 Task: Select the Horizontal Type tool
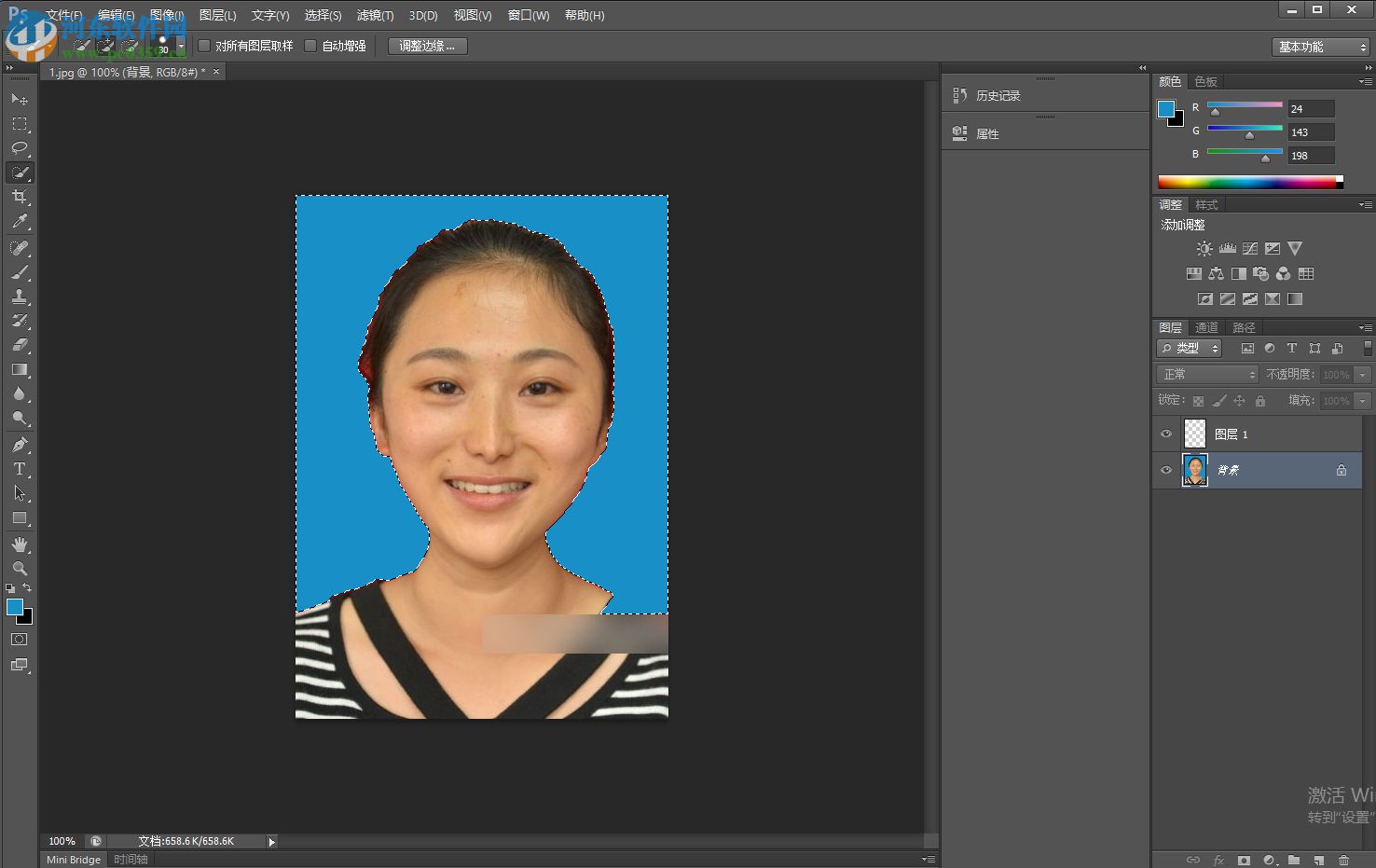(x=19, y=469)
